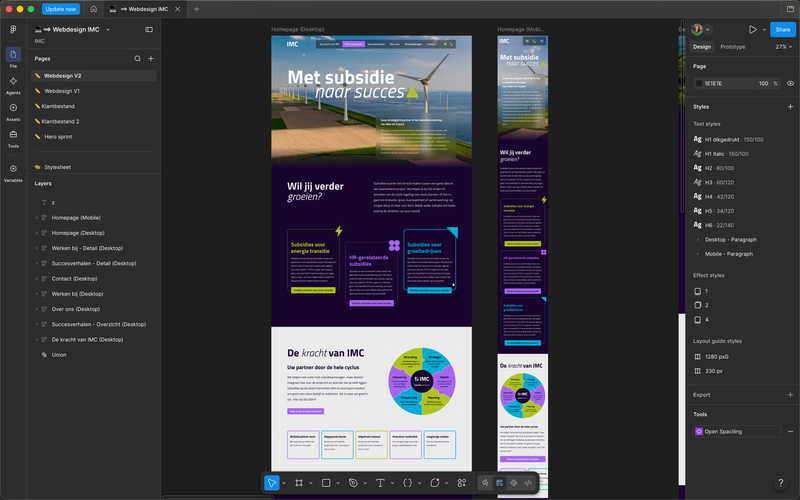Screen dimensions: 800x500
Task: Expand the Homepage (Desktop) layer
Action: pos(37,233)
